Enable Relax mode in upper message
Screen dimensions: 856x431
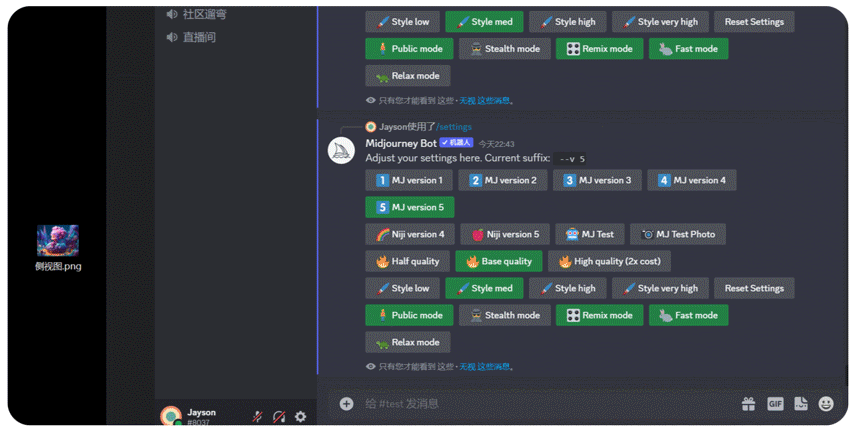point(408,76)
